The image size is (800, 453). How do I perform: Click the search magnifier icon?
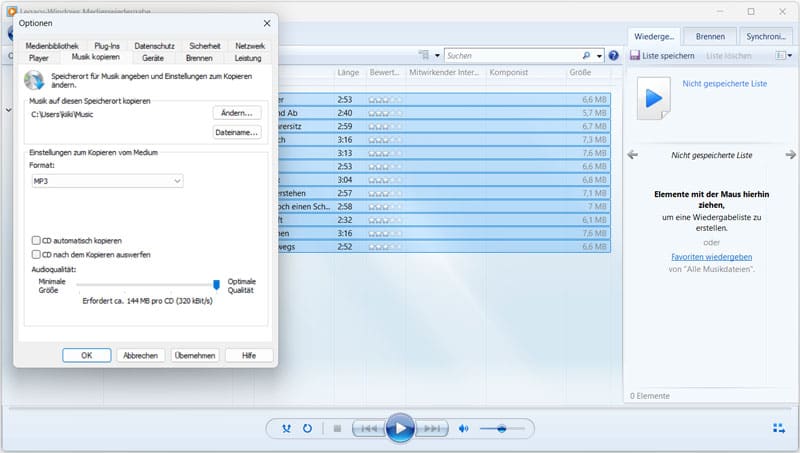point(586,55)
